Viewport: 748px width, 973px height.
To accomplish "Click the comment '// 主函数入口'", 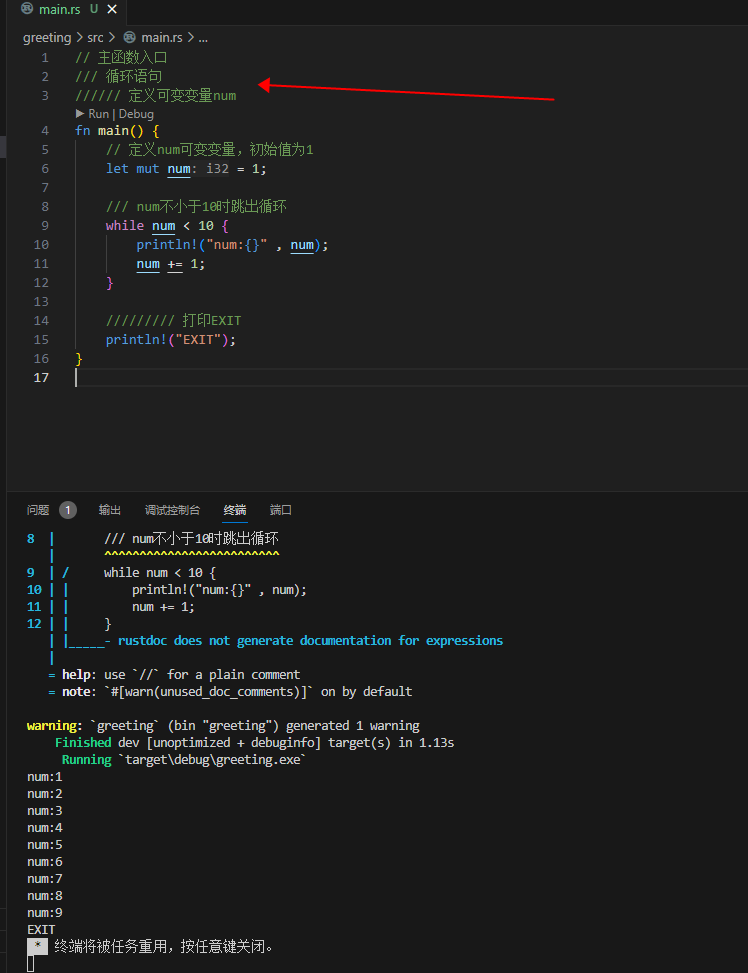I will [x=121, y=58].
